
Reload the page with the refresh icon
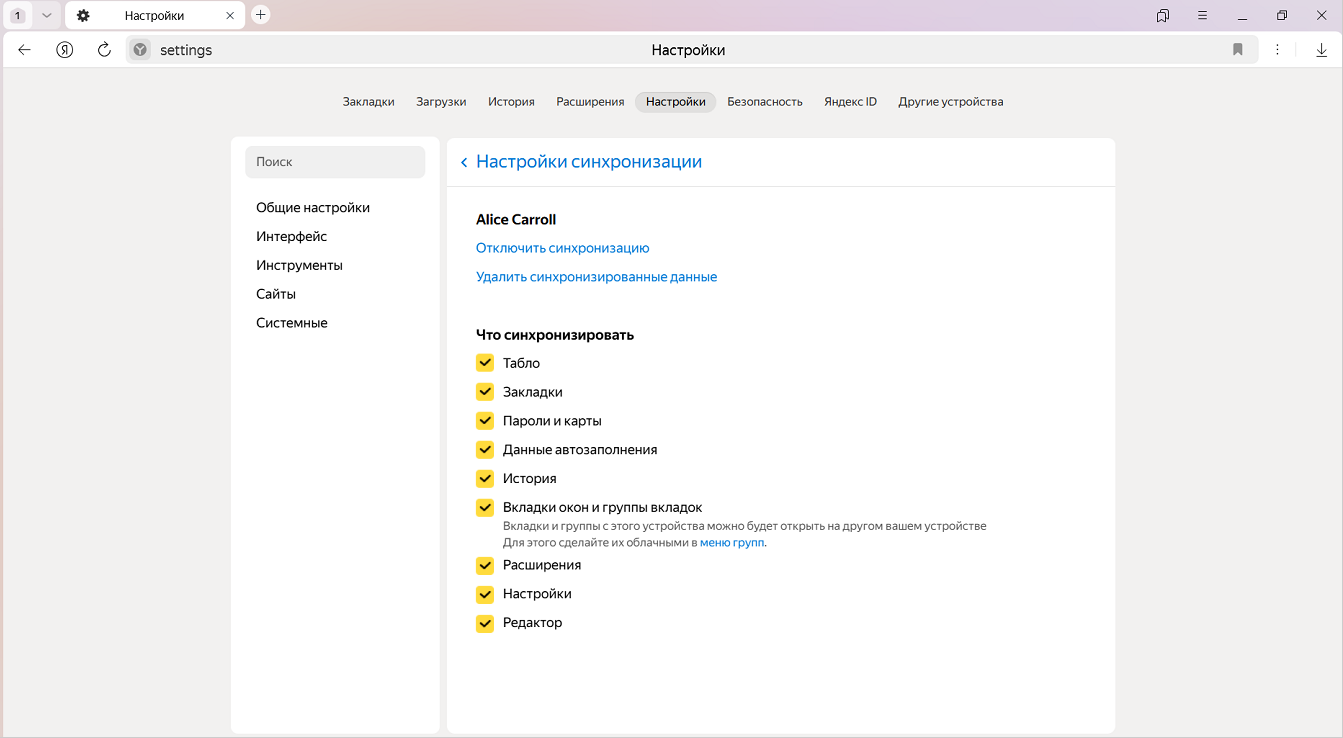click(104, 50)
